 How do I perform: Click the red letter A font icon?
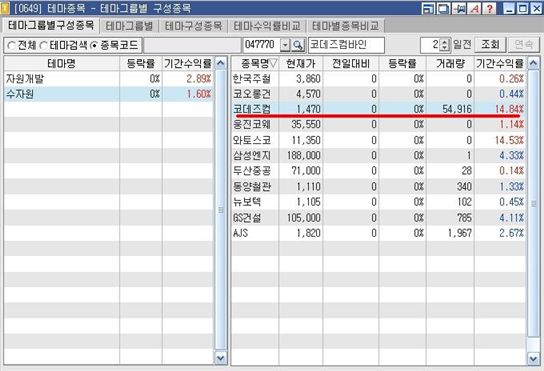tap(475, 8)
